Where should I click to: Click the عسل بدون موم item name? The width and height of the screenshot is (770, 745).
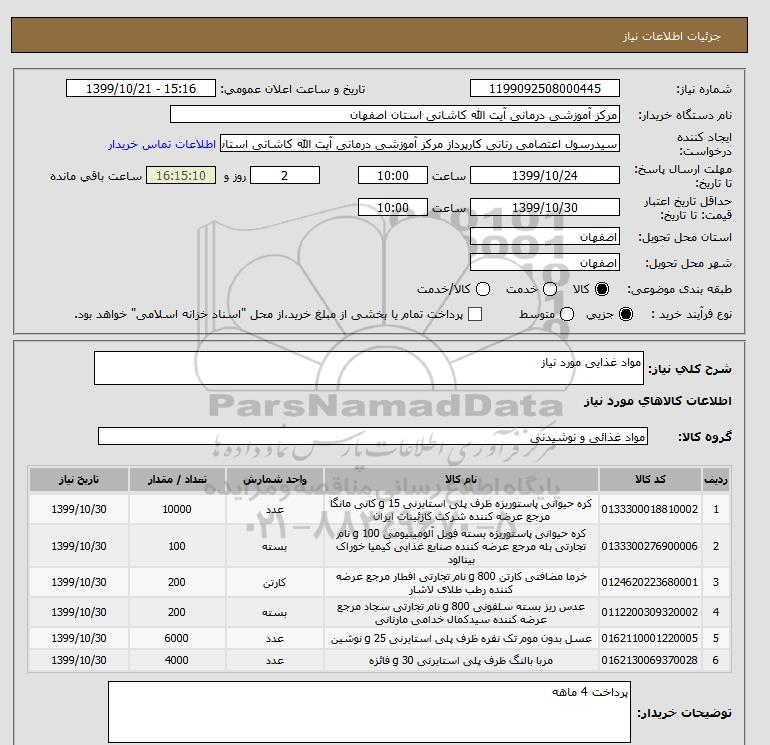(x=461, y=638)
